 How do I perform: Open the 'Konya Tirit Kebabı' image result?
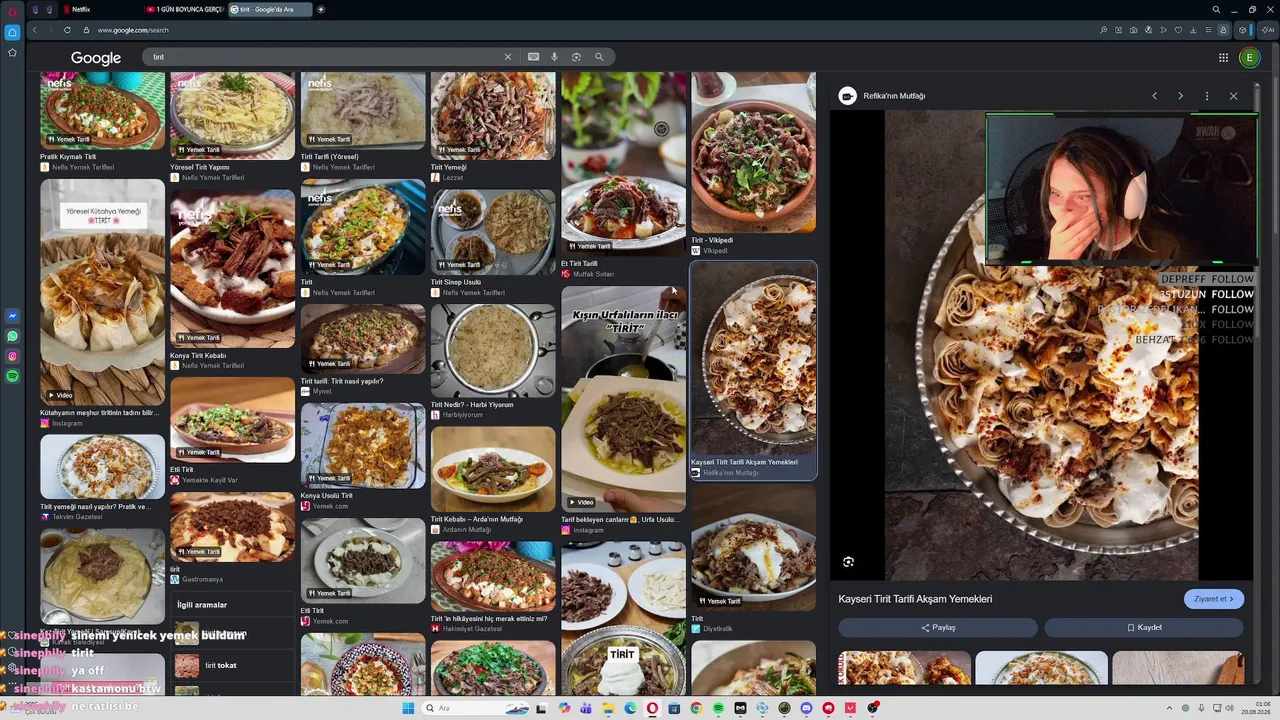click(232, 269)
